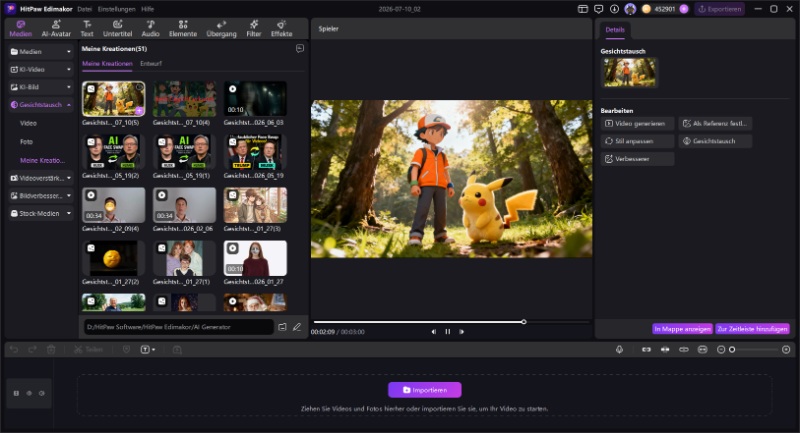Screen dimensions: 800x433
Task: Open the Übergang transitions panel
Action: (x=221, y=29)
